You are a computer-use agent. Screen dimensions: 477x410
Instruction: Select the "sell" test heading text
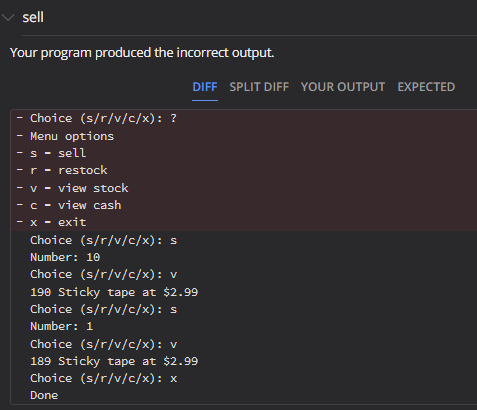tap(33, 17)
